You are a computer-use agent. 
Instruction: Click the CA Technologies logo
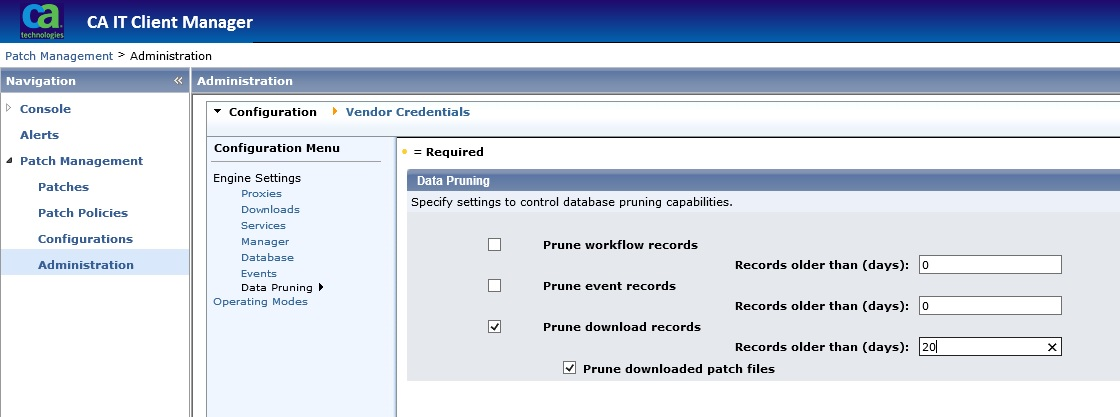click(x=42, y=21)
